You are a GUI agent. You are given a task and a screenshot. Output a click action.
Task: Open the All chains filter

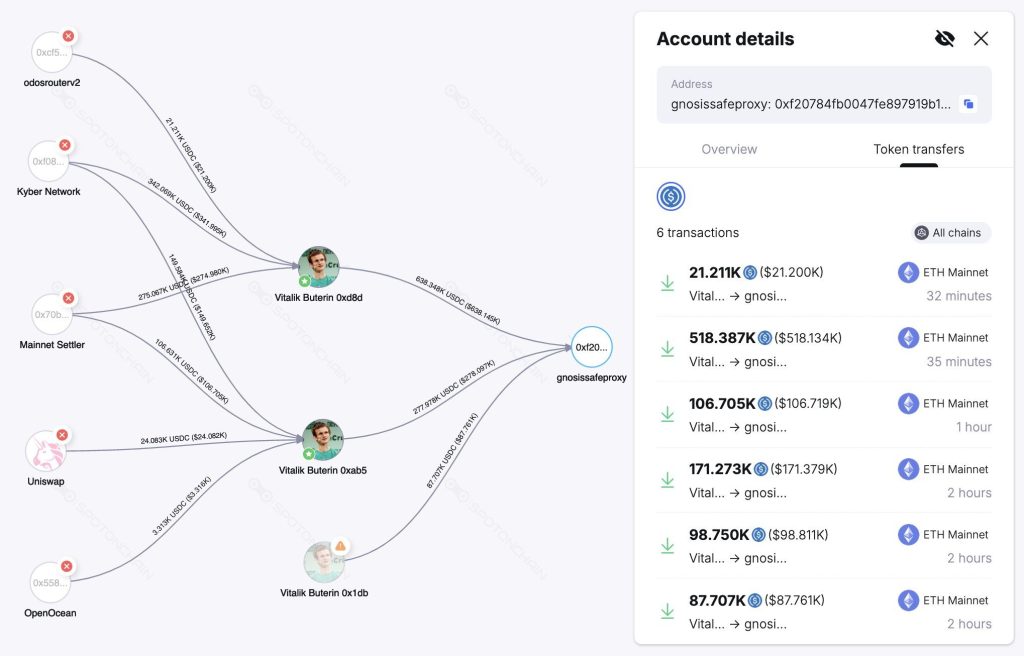(x=949, y=232)
